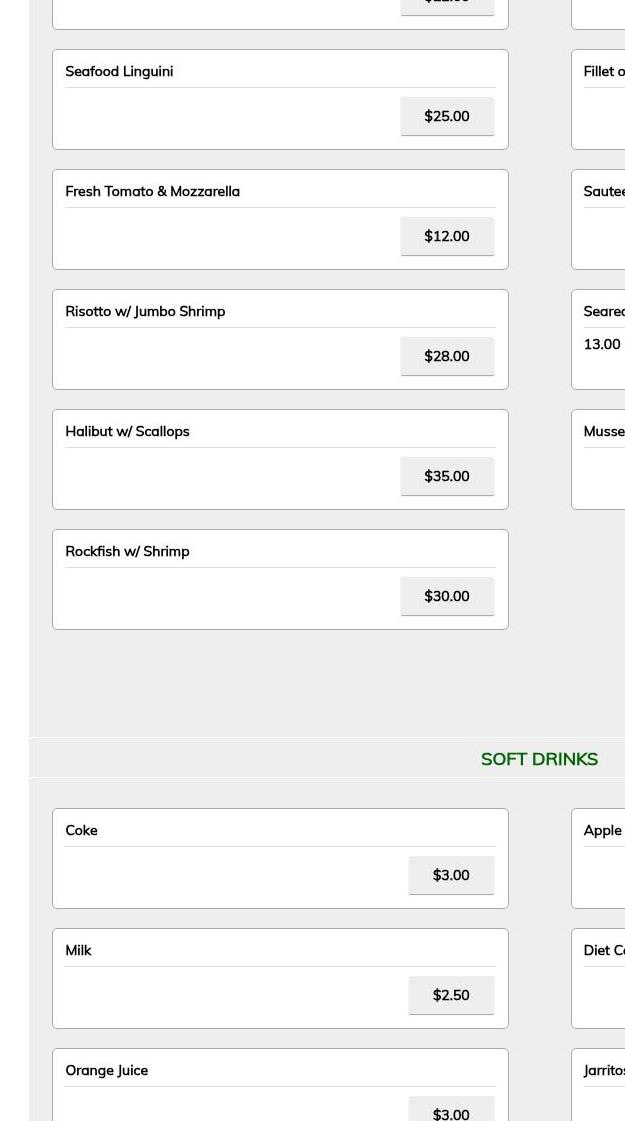The height and width of the screenshot is (1121, 625).
Task: Open the Seafood Linguini item title
Action: [x=119, y=71]
